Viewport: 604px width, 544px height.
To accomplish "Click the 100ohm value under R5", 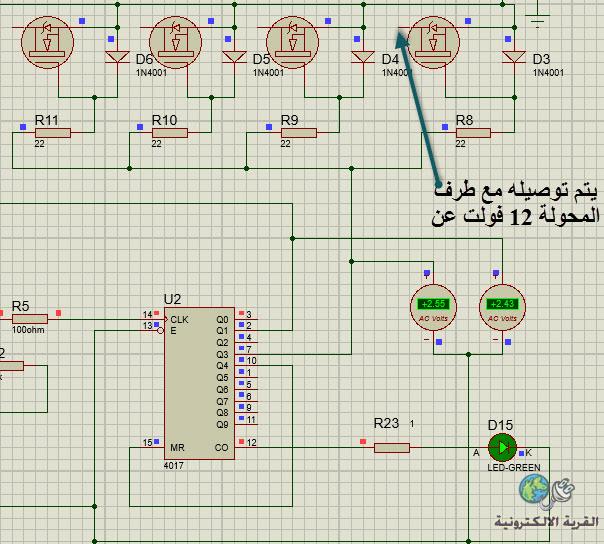I will click(28, 330).
